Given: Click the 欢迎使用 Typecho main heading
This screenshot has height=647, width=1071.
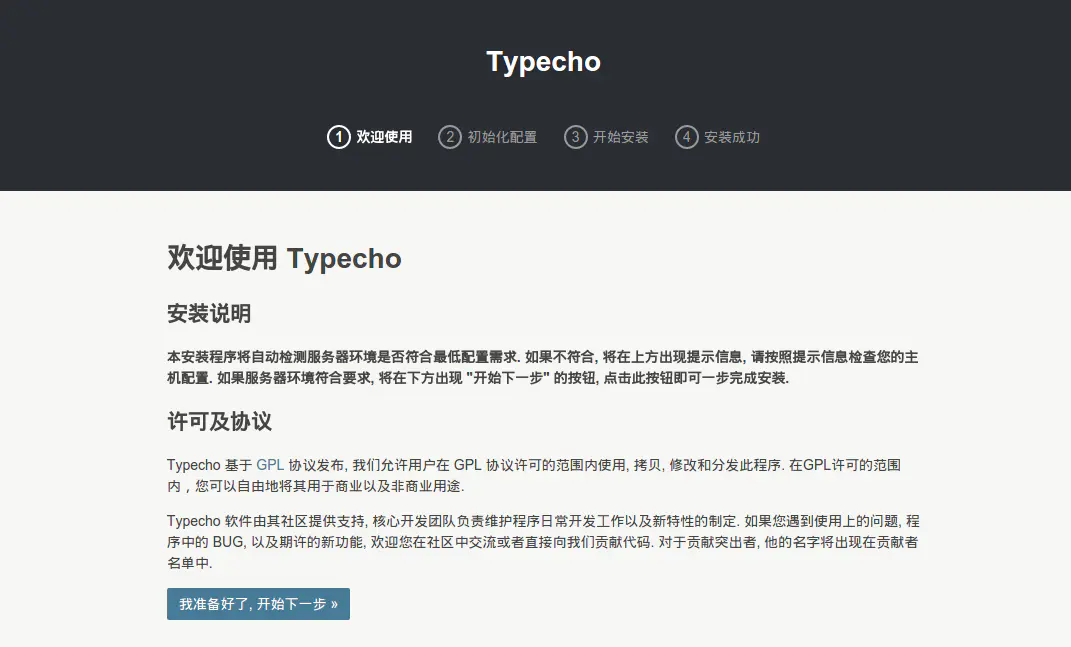Looking at the screenshot, I should tap(284, 258).
